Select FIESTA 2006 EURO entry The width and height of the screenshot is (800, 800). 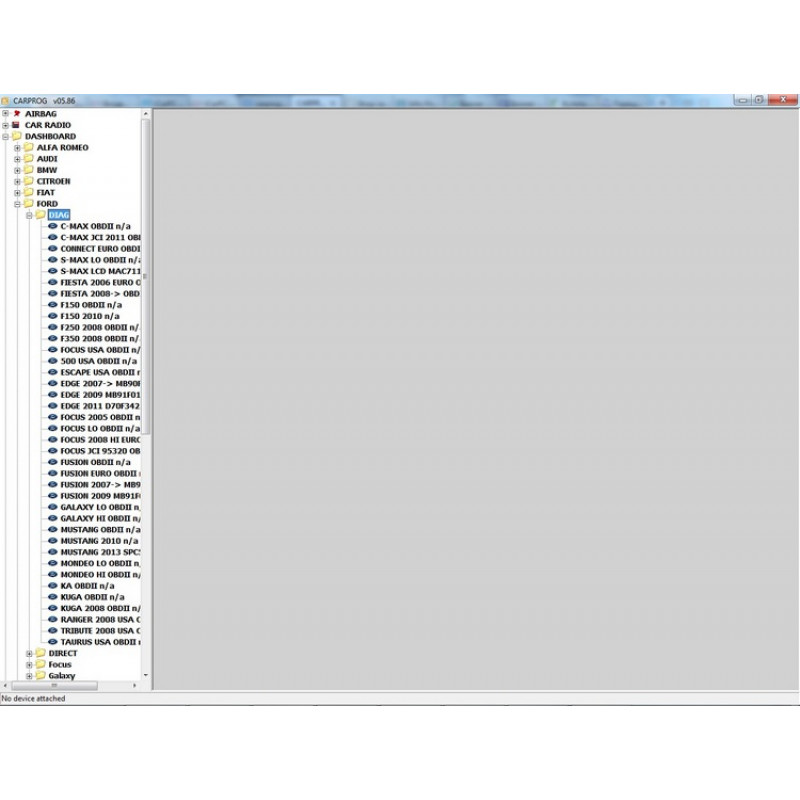click(x=99, y=283)
